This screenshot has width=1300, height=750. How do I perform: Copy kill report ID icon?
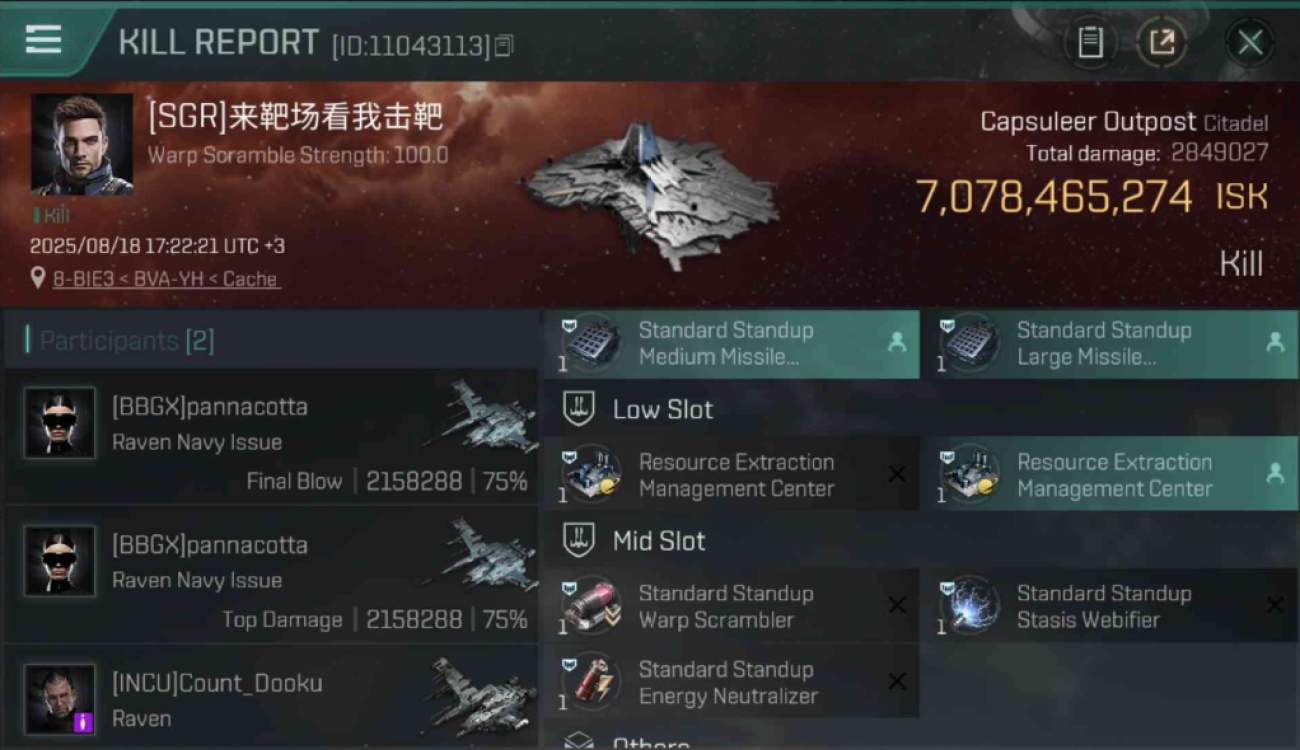tap(504, 45)
